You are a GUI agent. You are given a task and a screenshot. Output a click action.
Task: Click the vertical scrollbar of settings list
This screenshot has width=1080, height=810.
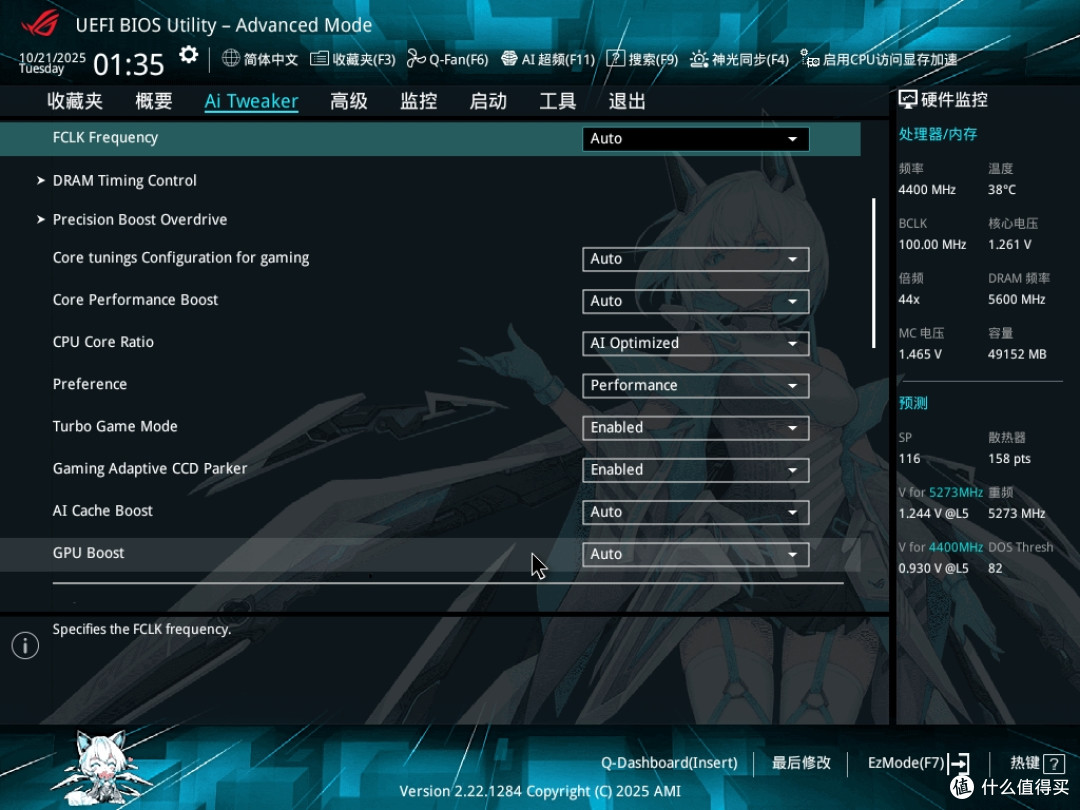(873, 273)
